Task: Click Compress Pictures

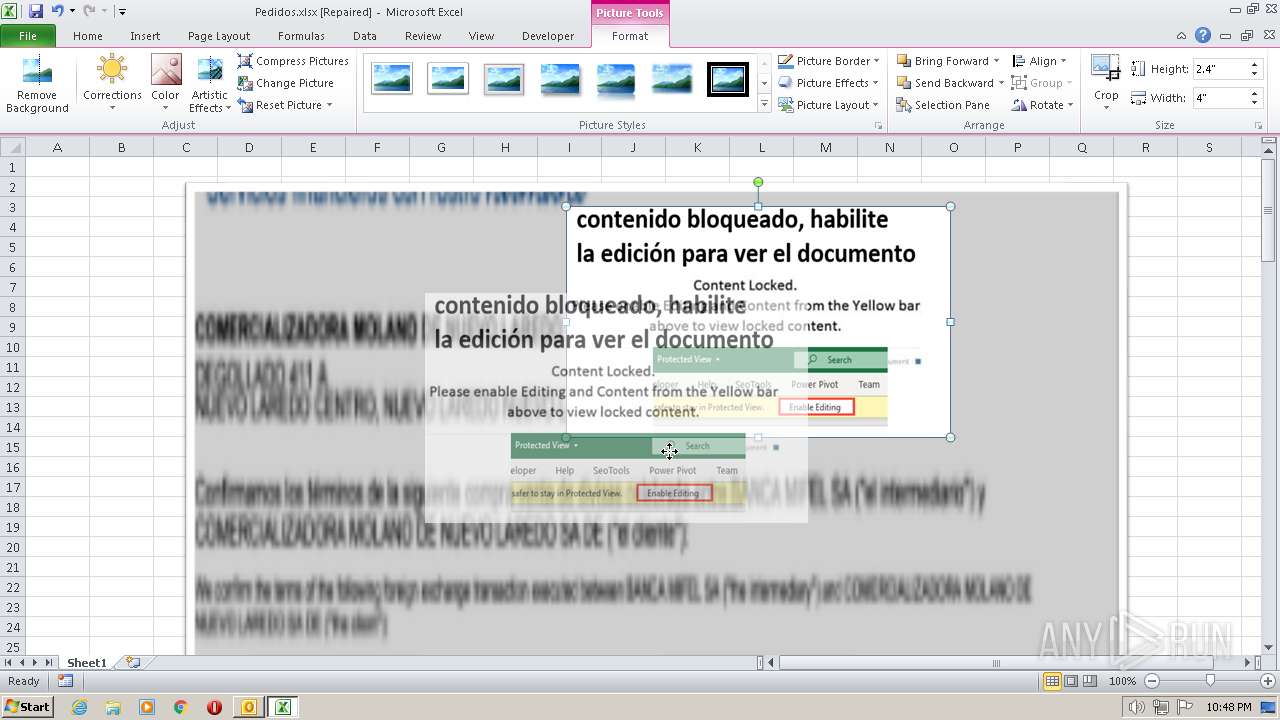Action: tap(293, 61)
